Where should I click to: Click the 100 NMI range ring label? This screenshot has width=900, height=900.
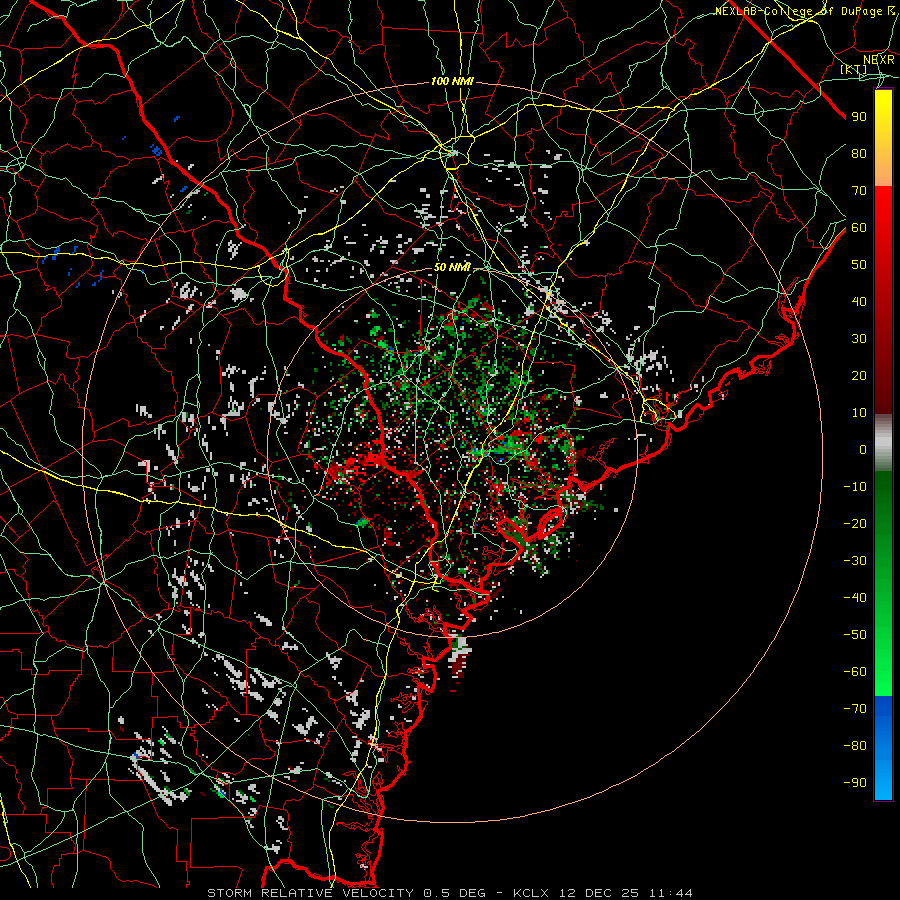[x=452, y=82]
